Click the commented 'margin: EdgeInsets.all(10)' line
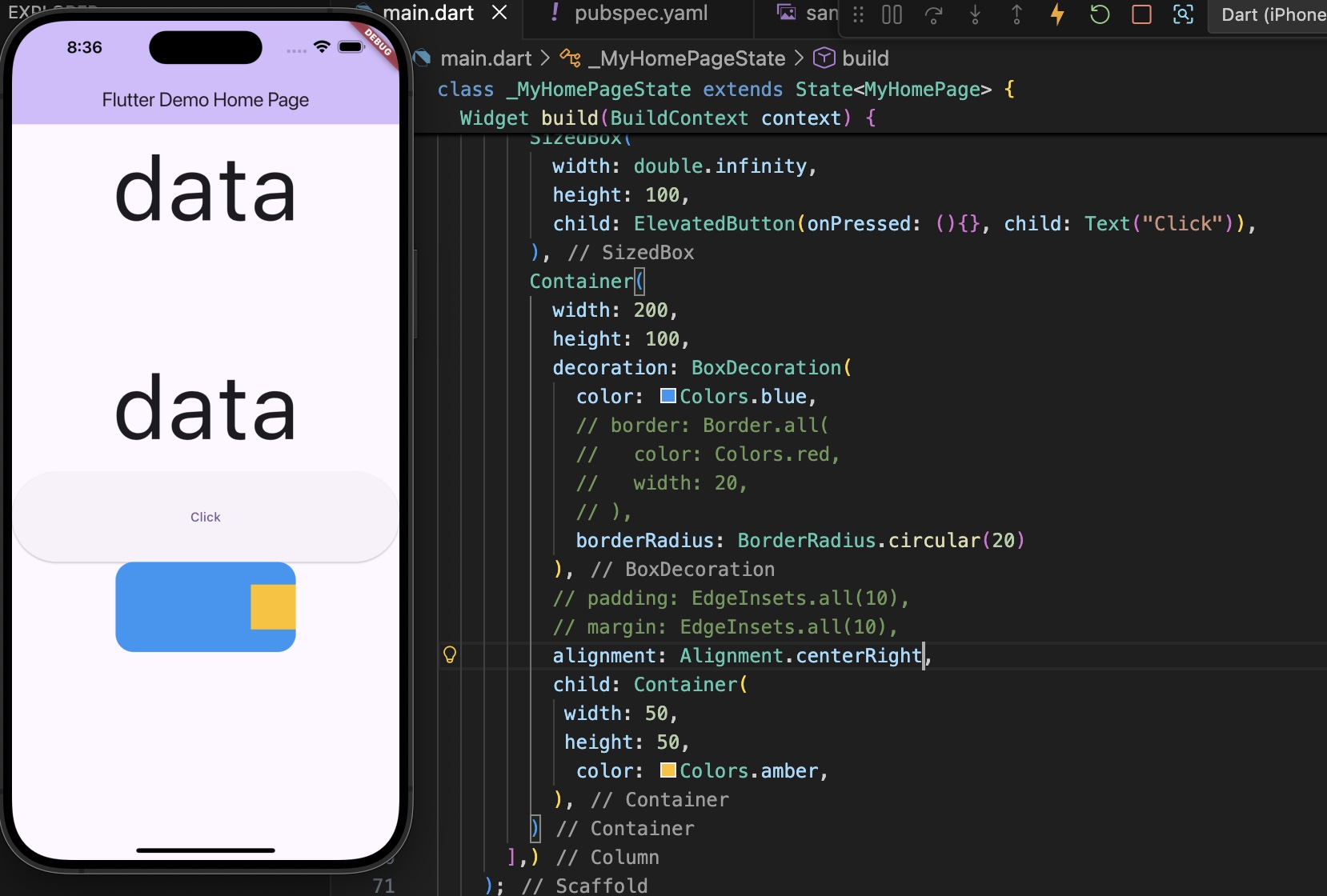The width and height of the screenshot is (1327, 896). pos(725,626)
